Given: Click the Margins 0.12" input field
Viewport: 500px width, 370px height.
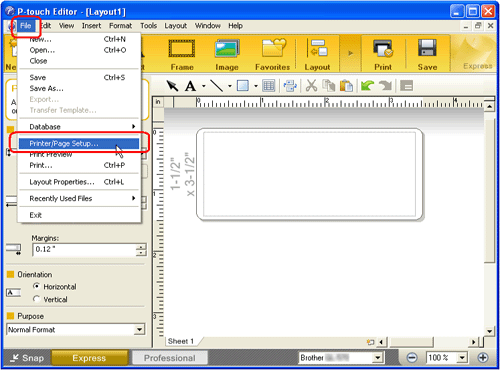Looking at the screenshot, I should click(84, 249).
